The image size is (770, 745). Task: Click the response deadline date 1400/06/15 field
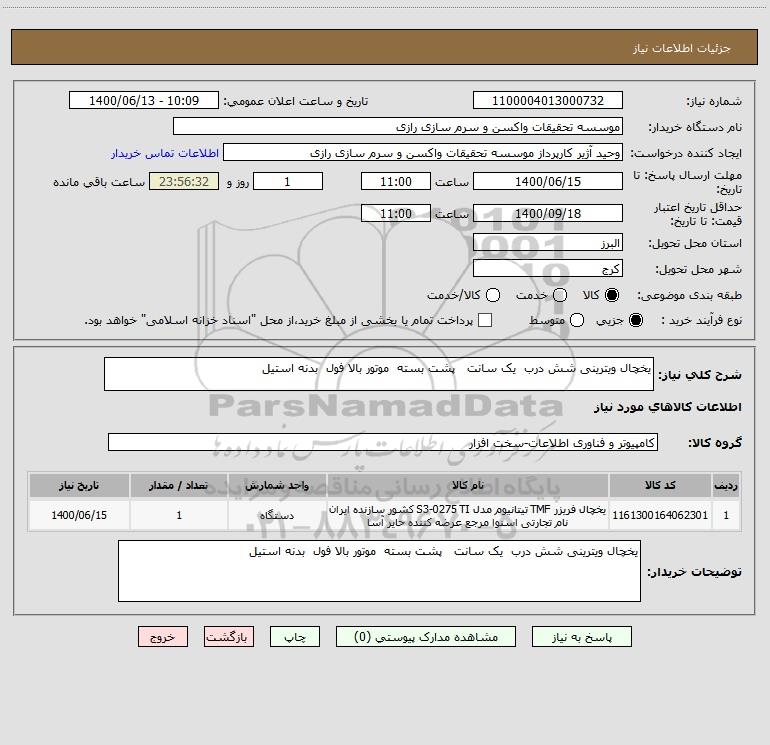click(x=548, y=181)
